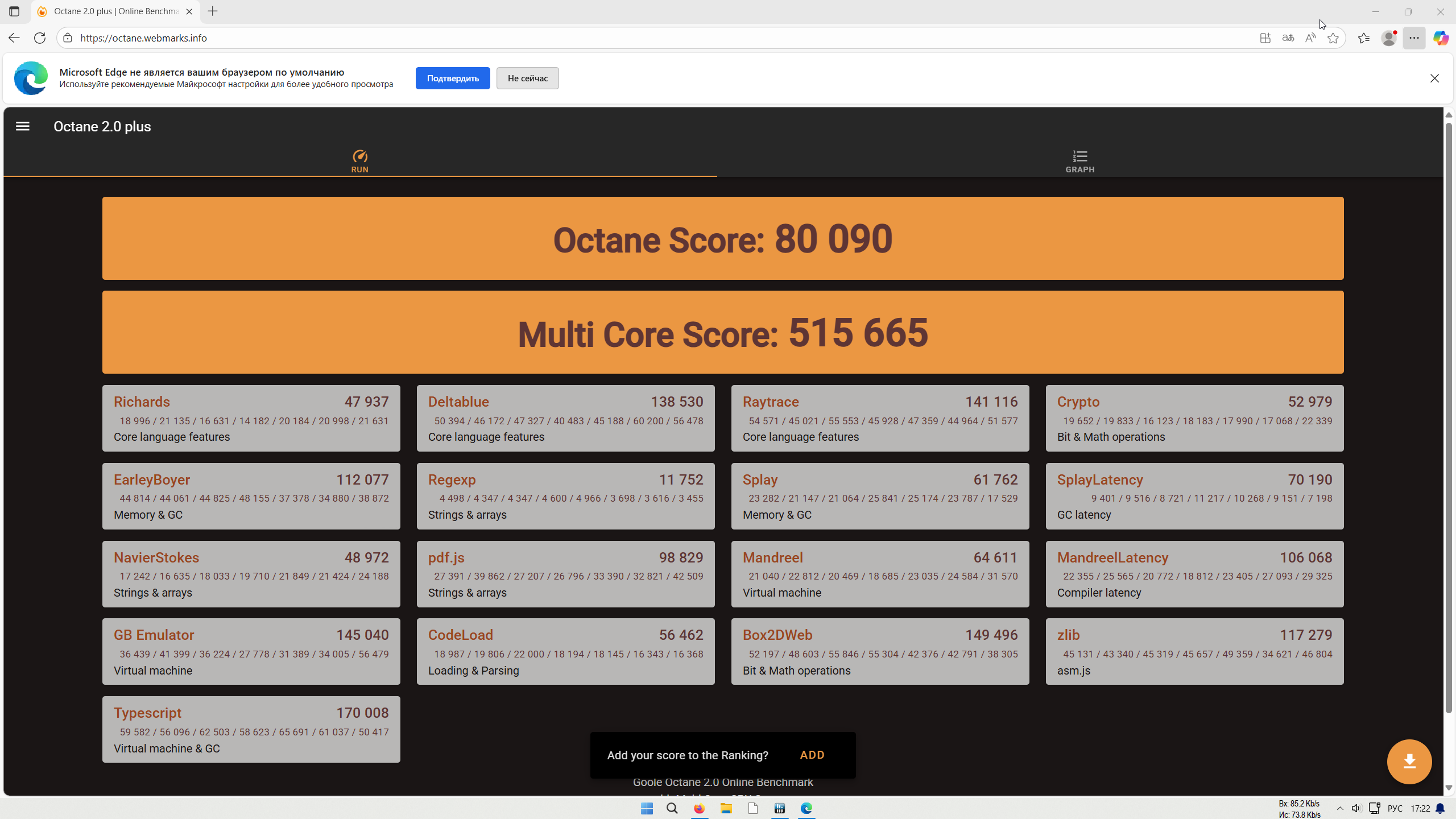Close the default browser notification bar
Image resolution: width=1456 pixels, height=819 pixels.
click(1434, 78)
